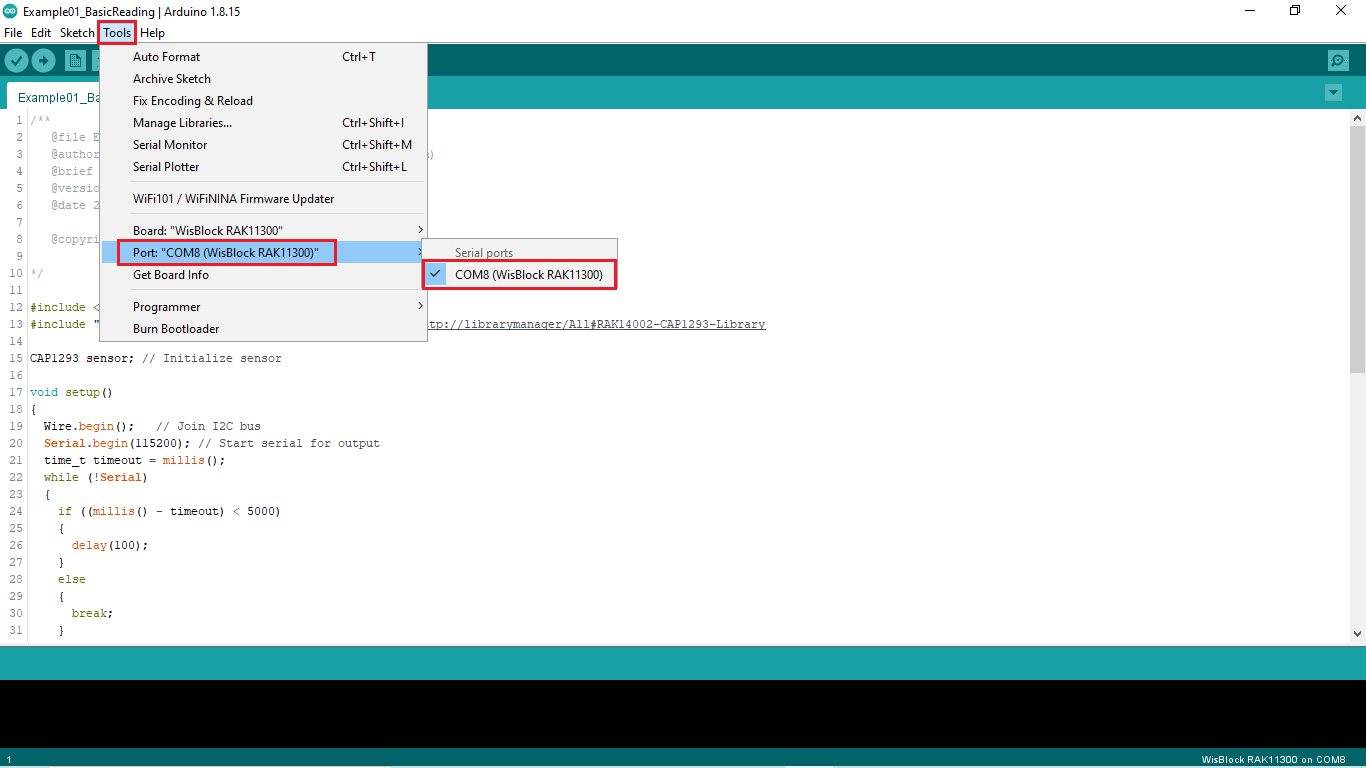Click the Upload arrow toolbar button

pos(43,61)
